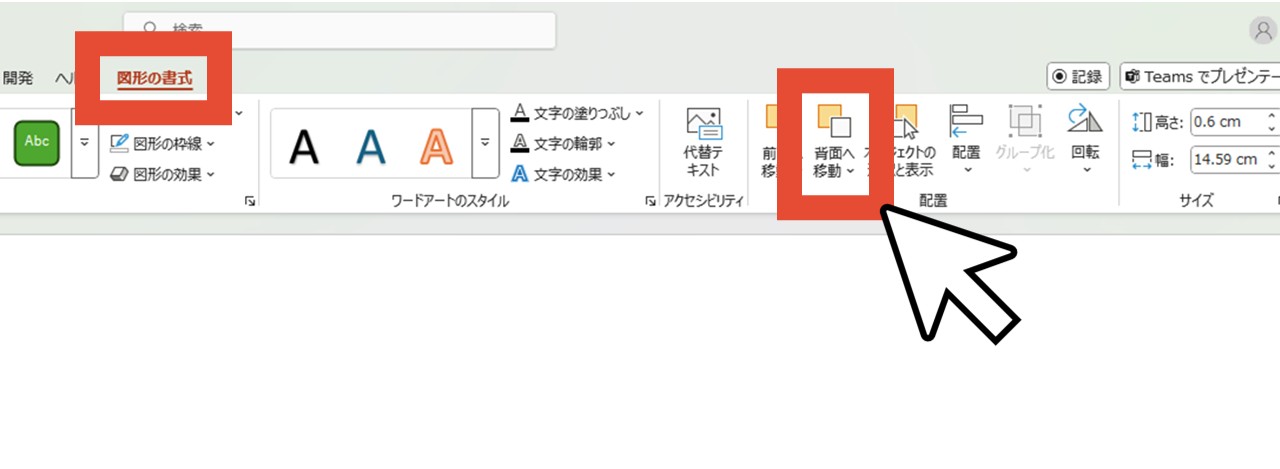
Task: Open the 配置 align menu
Action: [966, 140]
